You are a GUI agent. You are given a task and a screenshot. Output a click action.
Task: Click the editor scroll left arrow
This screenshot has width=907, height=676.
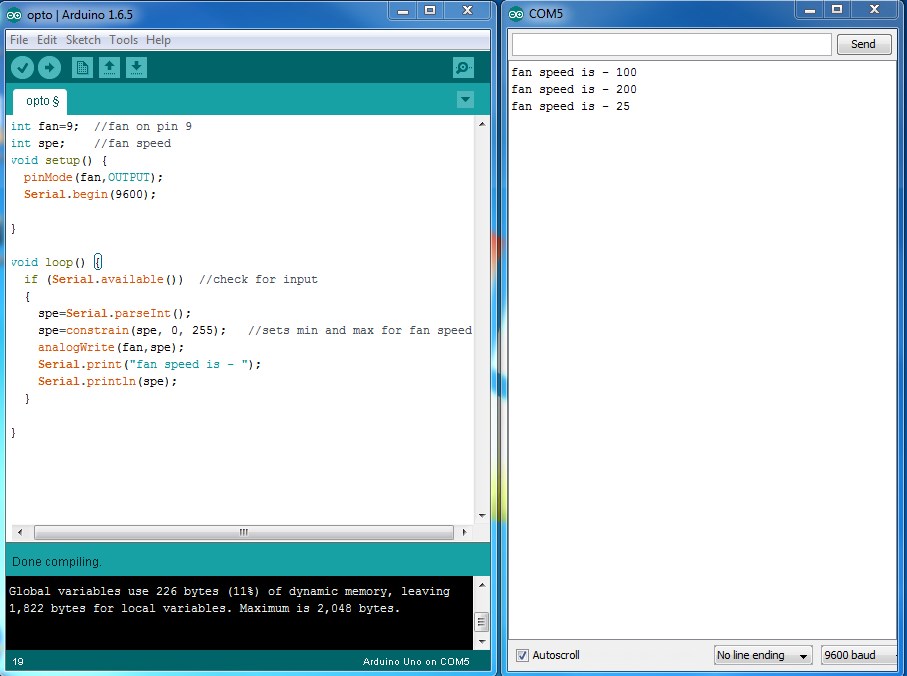20,532
